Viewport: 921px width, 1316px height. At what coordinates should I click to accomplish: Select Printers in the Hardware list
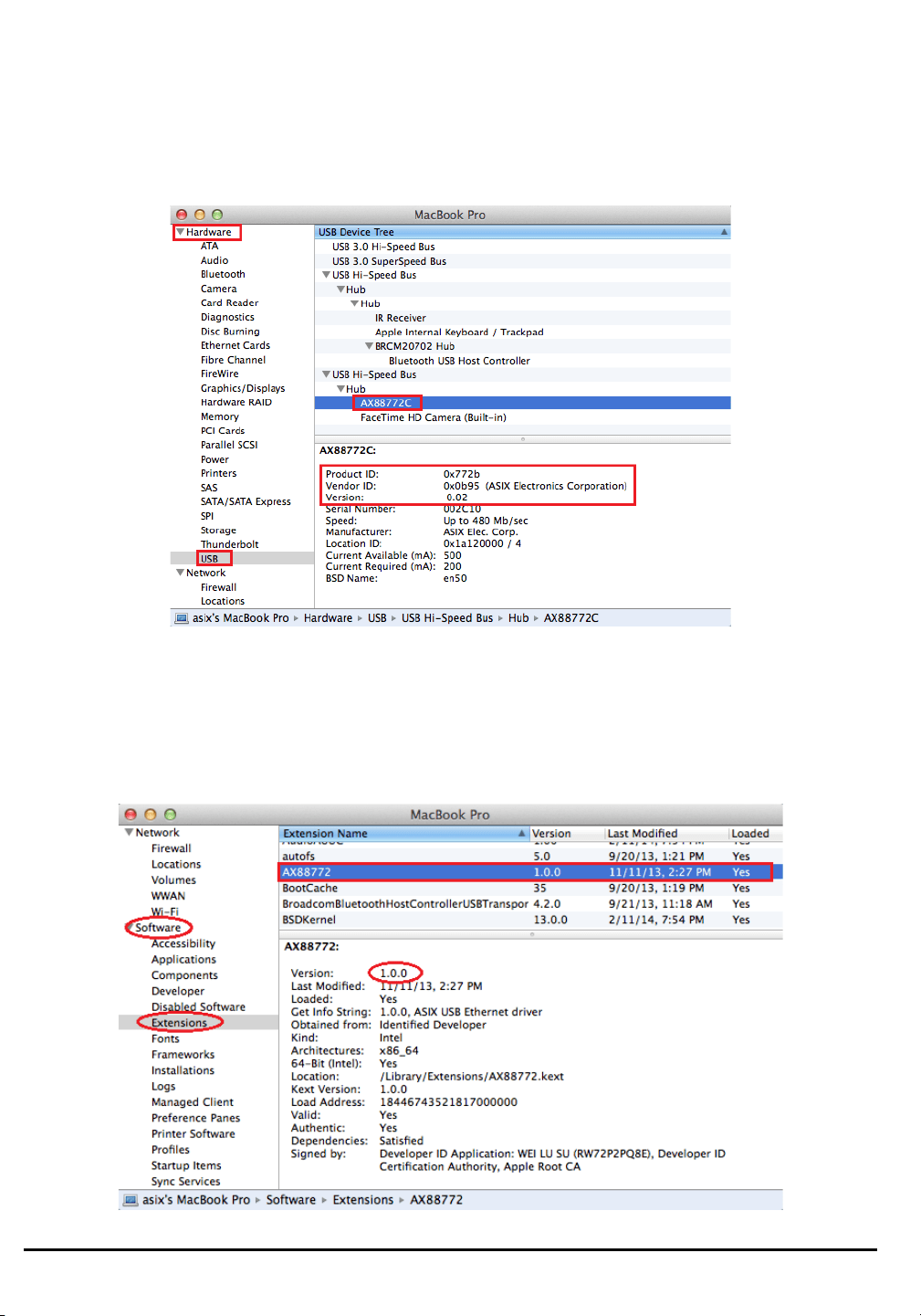[218, 473]
